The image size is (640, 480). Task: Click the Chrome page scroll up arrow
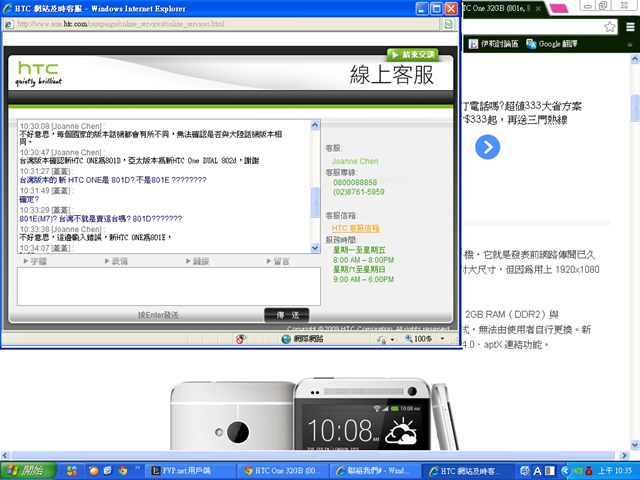tap(635, 59)
